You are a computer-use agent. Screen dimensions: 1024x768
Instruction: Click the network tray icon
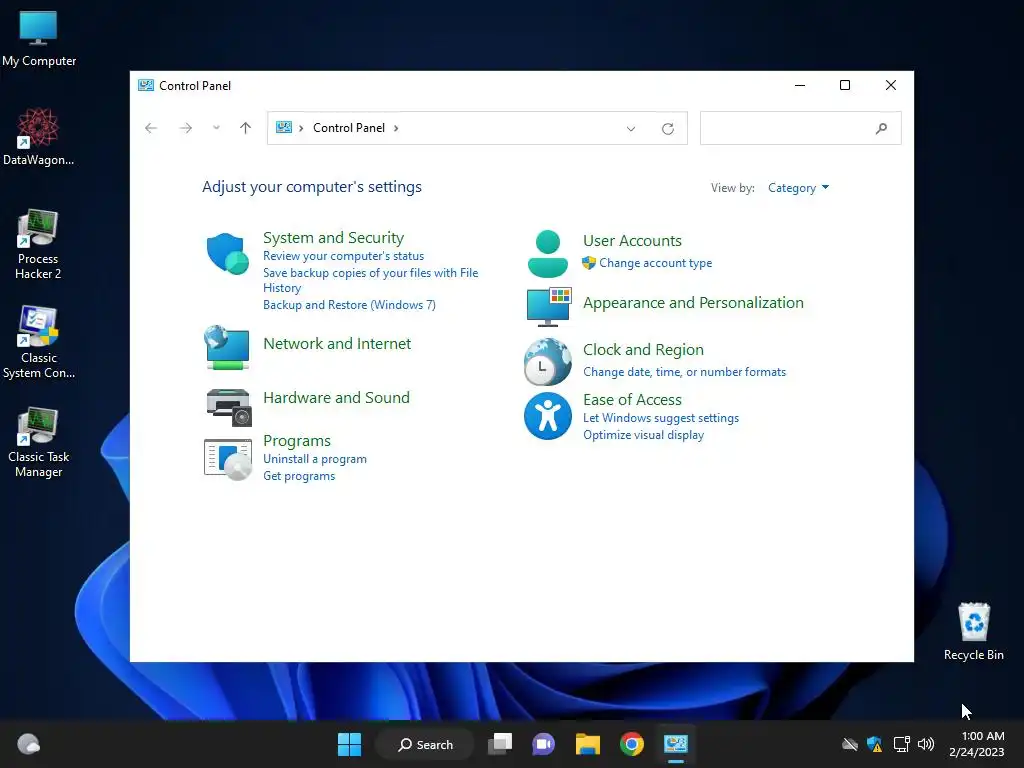901,744
